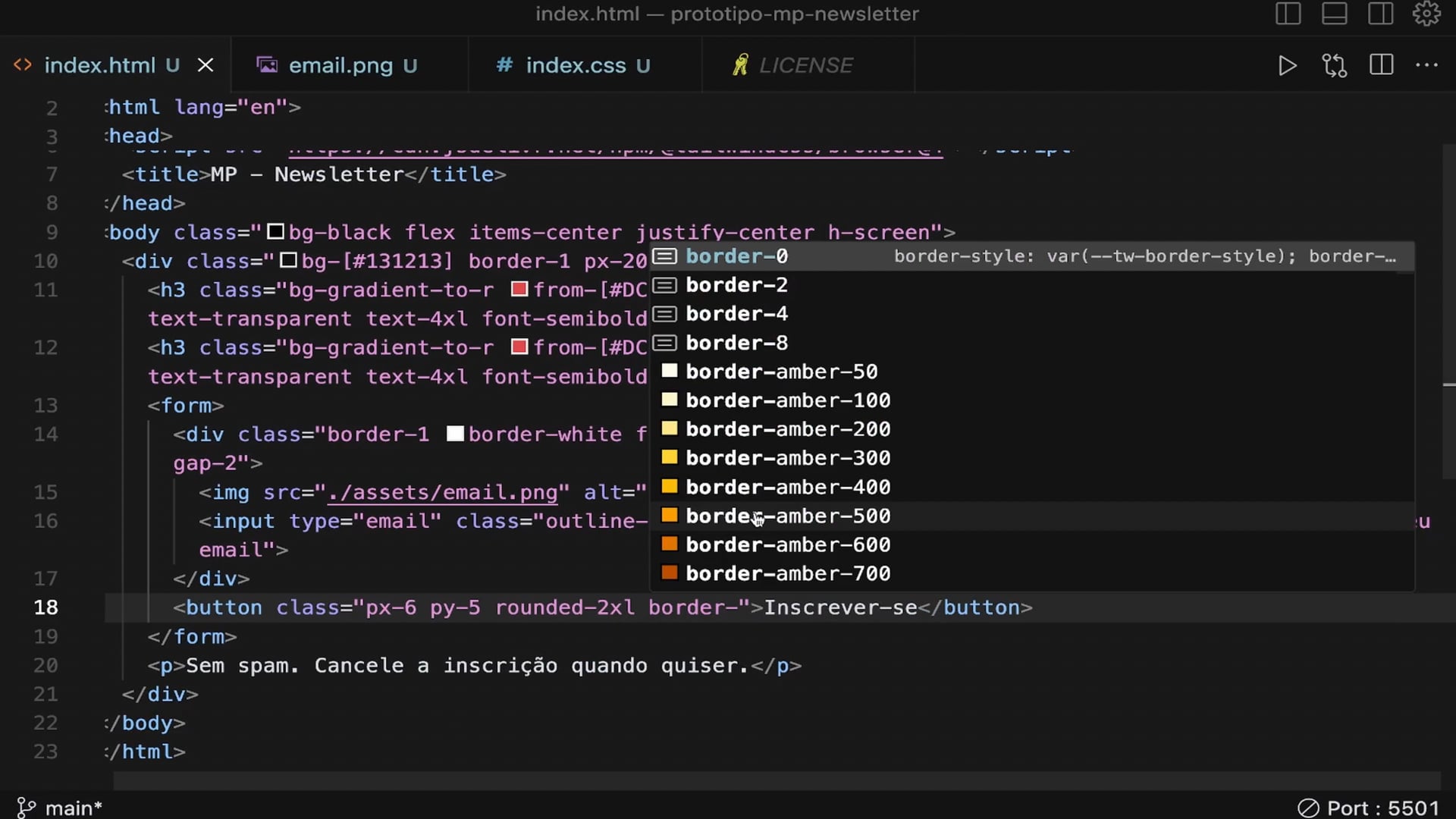1456x819 pixels.
Task: Pick border-amber-300 from autocomplete
Action: click(1032, 458)
